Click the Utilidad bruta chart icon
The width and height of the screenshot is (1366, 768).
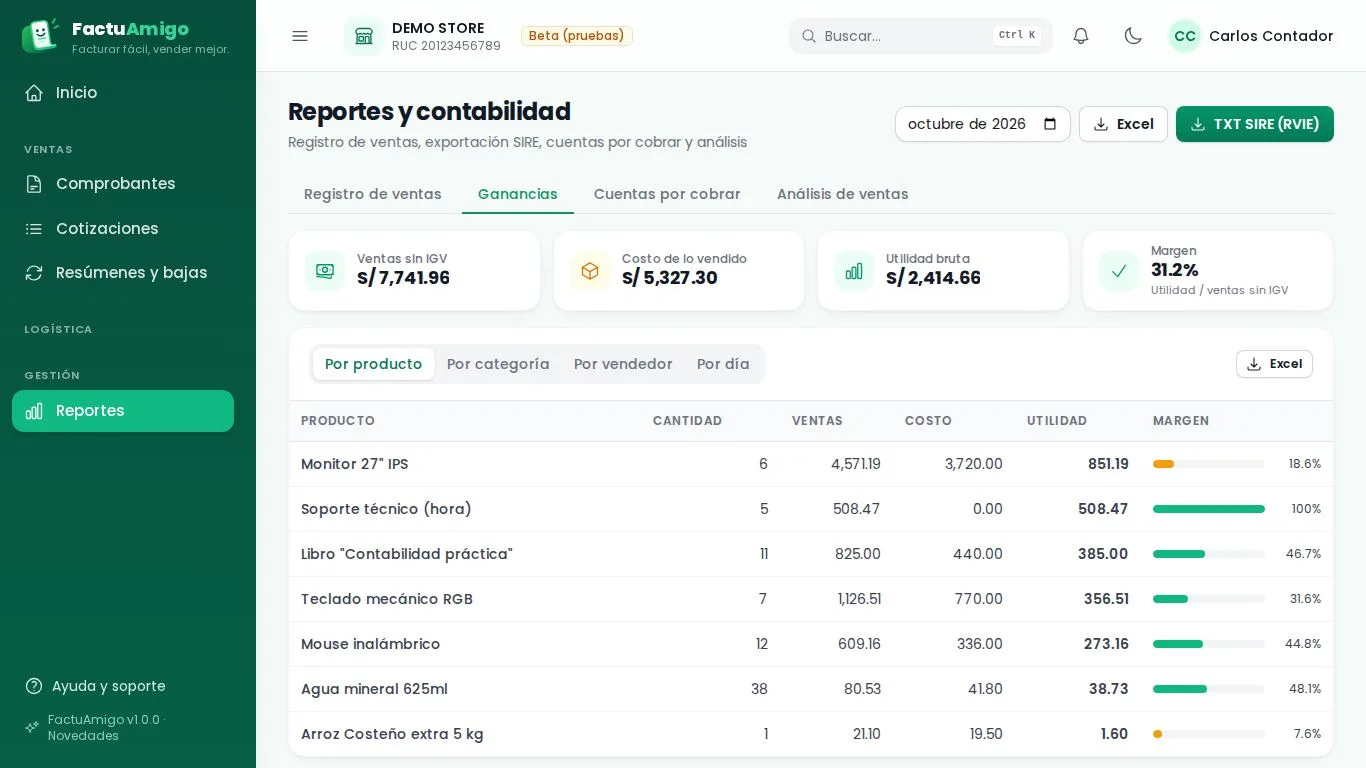coord(854,271)
